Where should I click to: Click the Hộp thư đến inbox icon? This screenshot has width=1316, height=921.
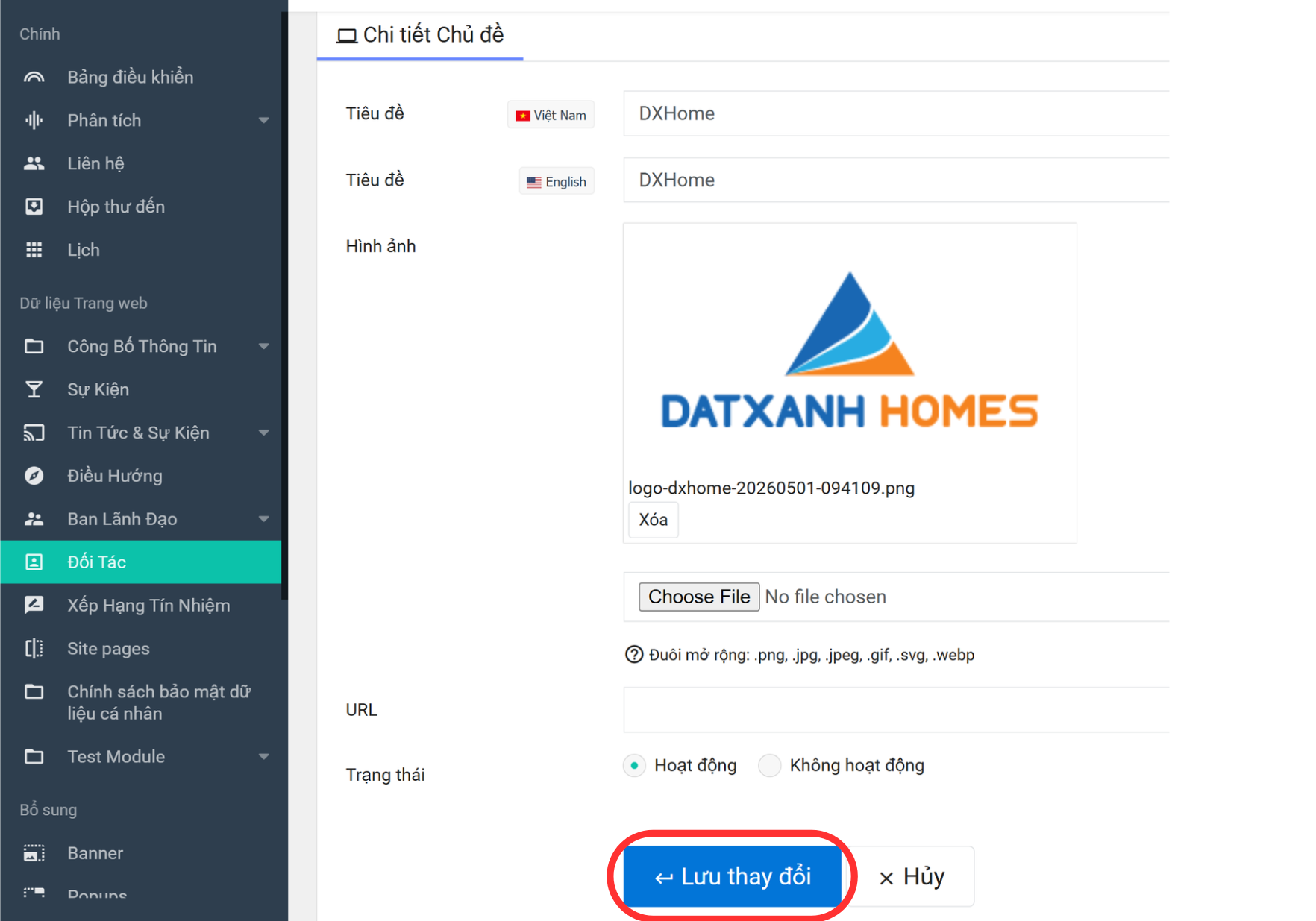34,207
